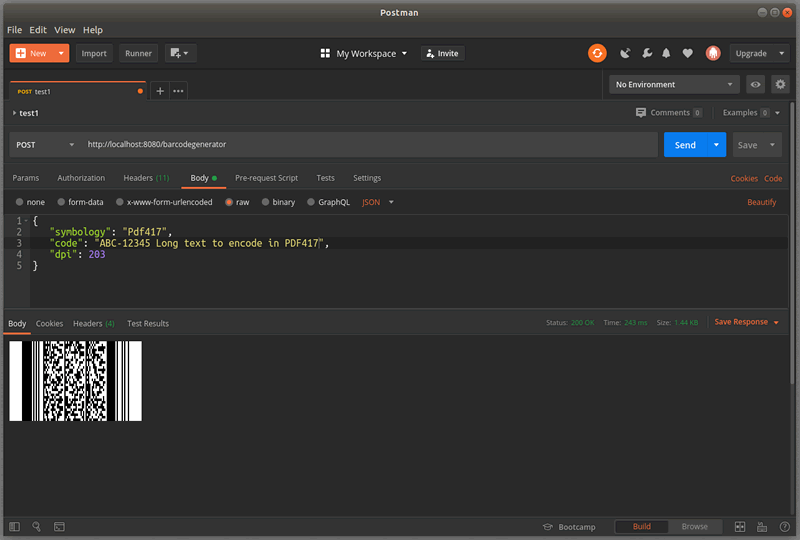Open the New button dropdown arrow
Image resolution: width=800 pixels, height=540 pixels.
coord(61,53)
